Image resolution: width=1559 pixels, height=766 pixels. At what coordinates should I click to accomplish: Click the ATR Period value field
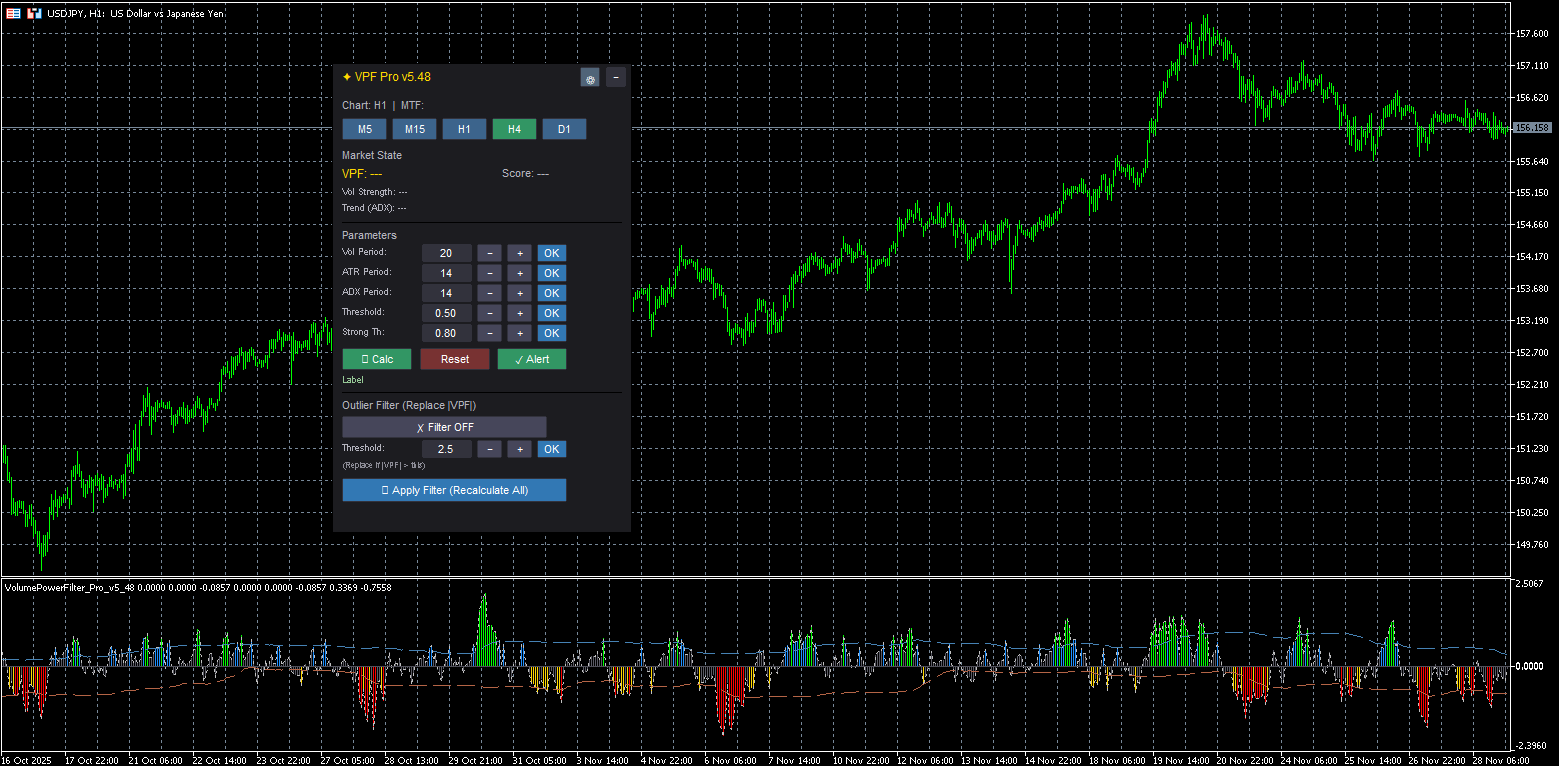point(446,273)
